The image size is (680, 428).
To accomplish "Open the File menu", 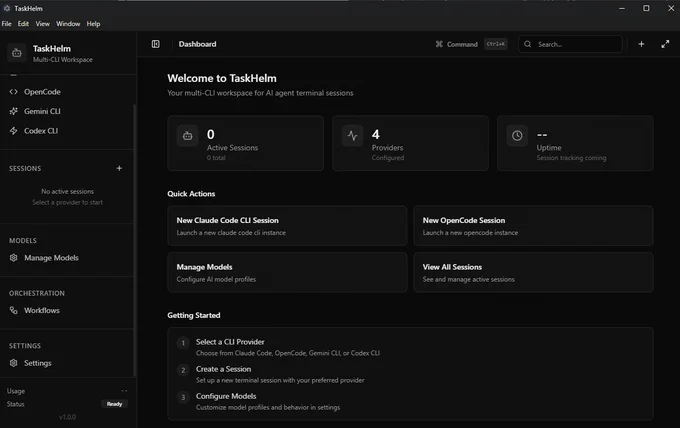I will 7,24.
